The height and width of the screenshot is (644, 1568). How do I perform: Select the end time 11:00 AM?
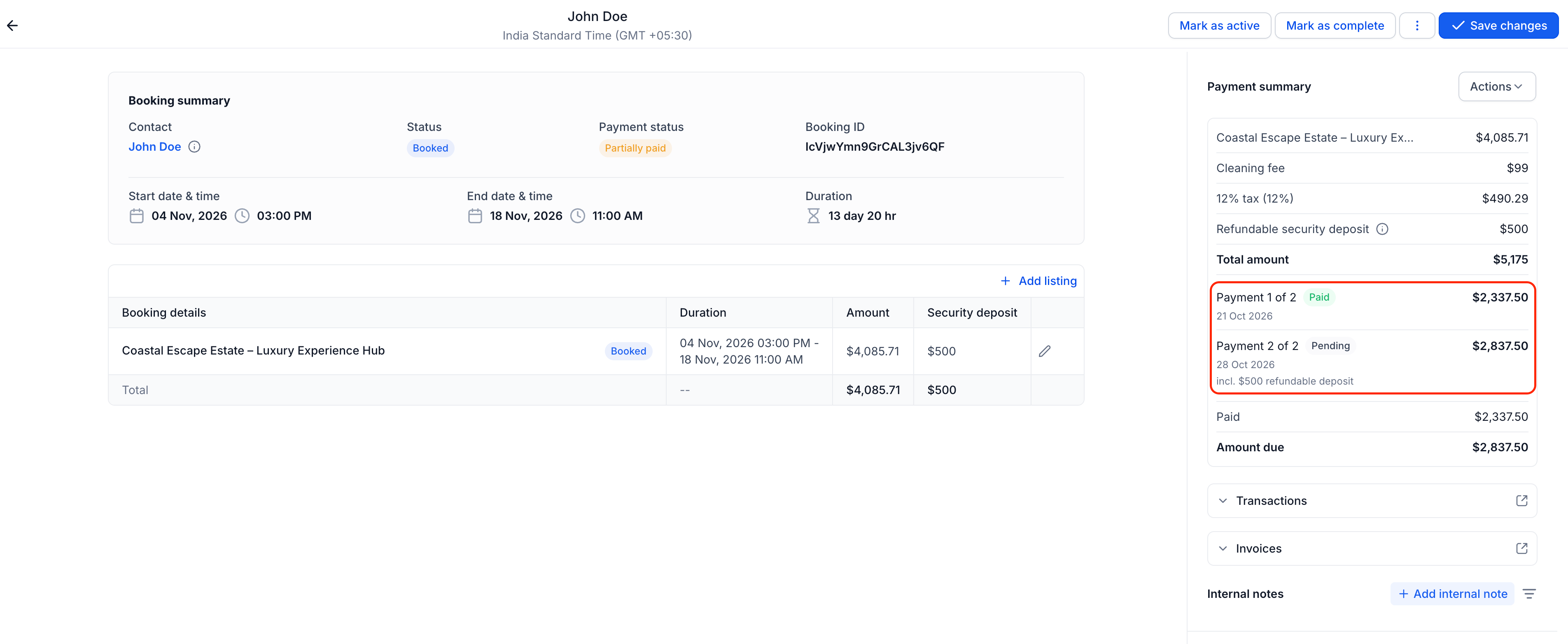617,216
